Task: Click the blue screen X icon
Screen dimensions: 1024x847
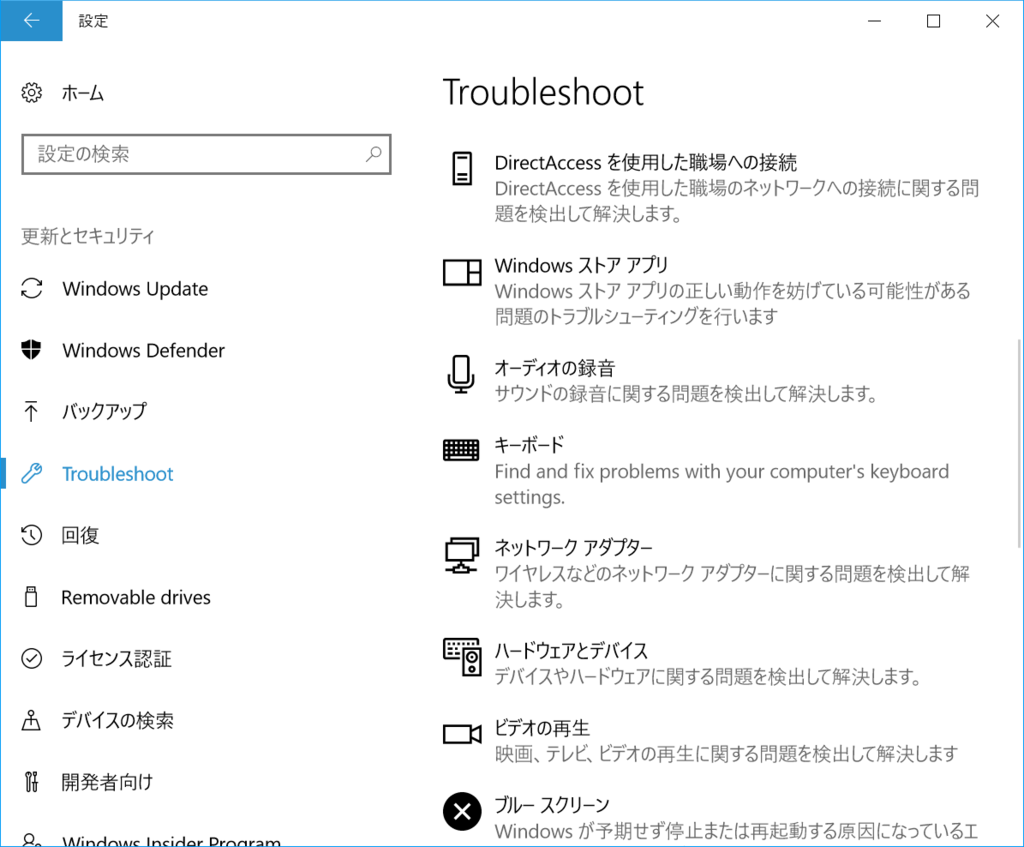Action: 462,811
